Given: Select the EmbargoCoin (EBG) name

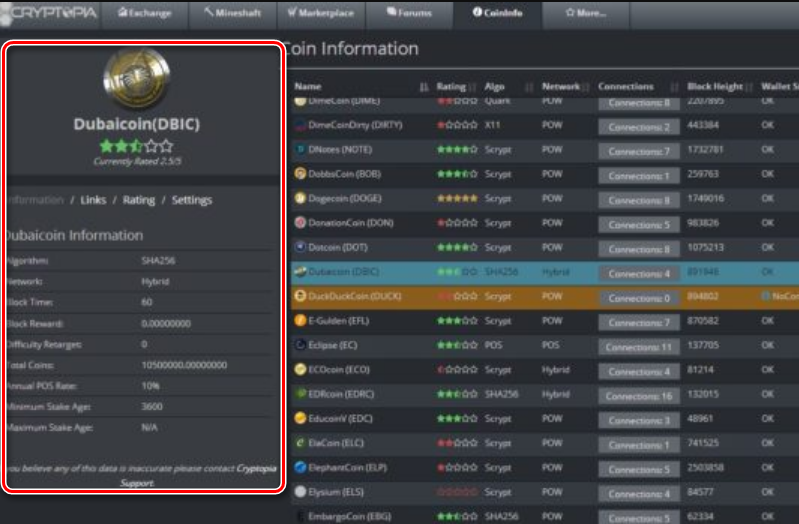Looking at the screenshot, I should (x=350, y=516).
